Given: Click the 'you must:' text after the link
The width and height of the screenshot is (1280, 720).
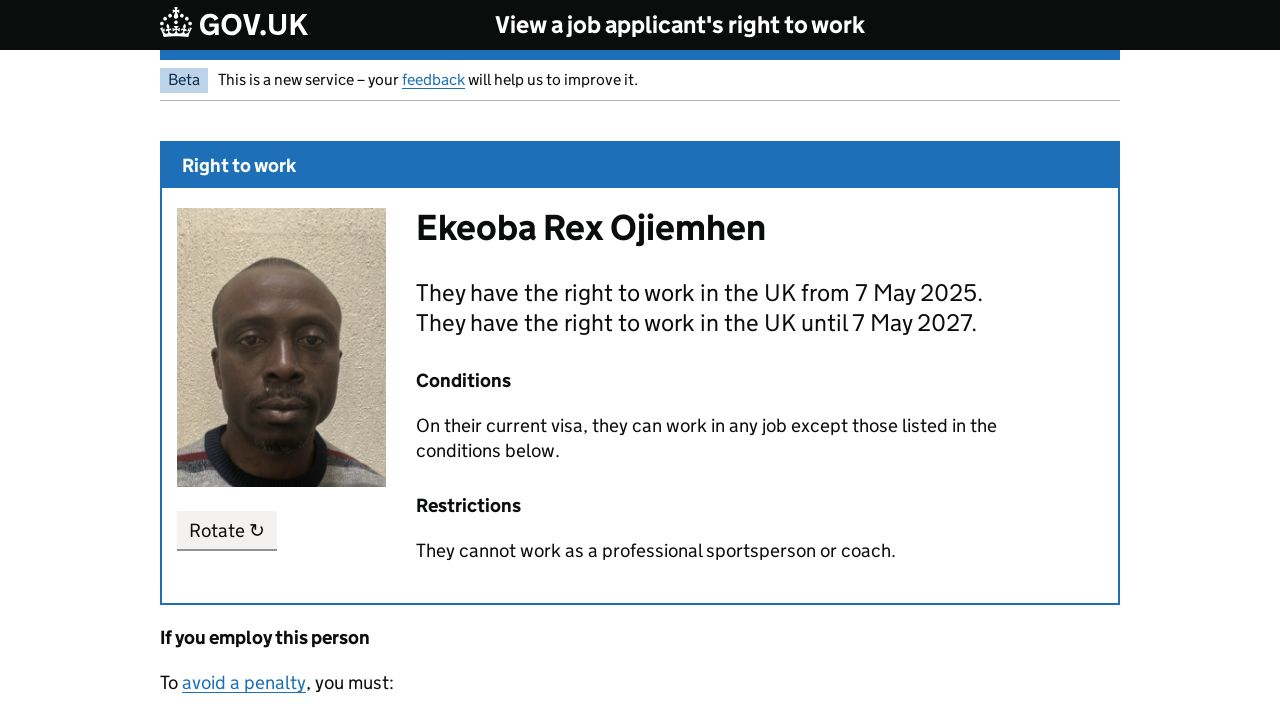Looking at the screenshot, I should (x=354, y=683).
